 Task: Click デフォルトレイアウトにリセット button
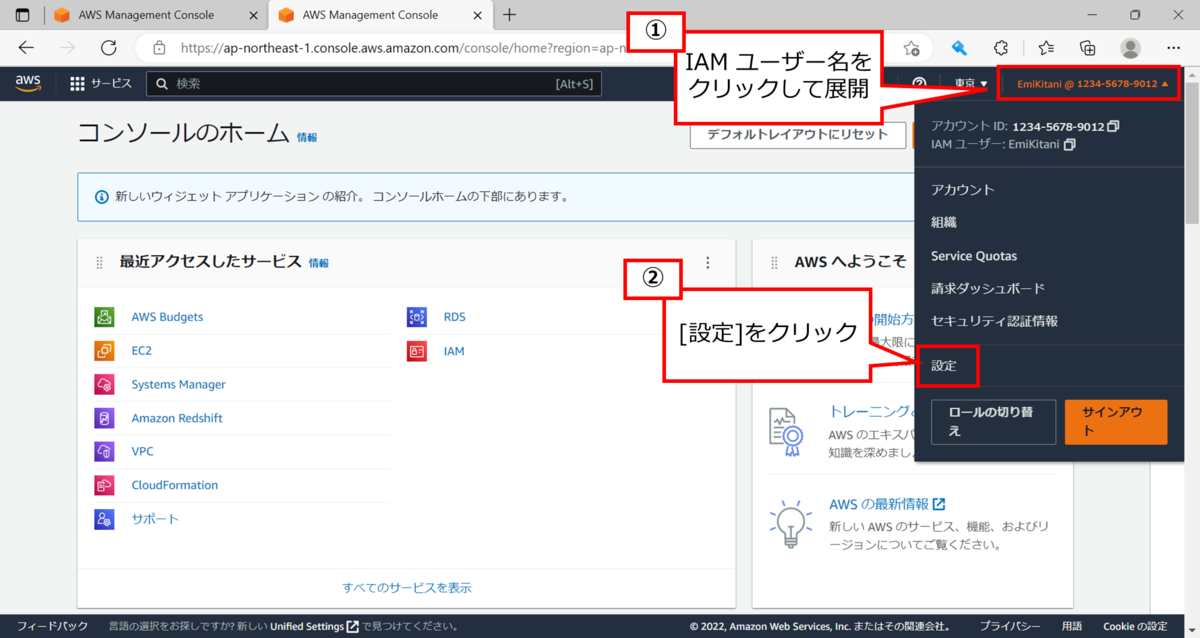(x=797, y=136)
